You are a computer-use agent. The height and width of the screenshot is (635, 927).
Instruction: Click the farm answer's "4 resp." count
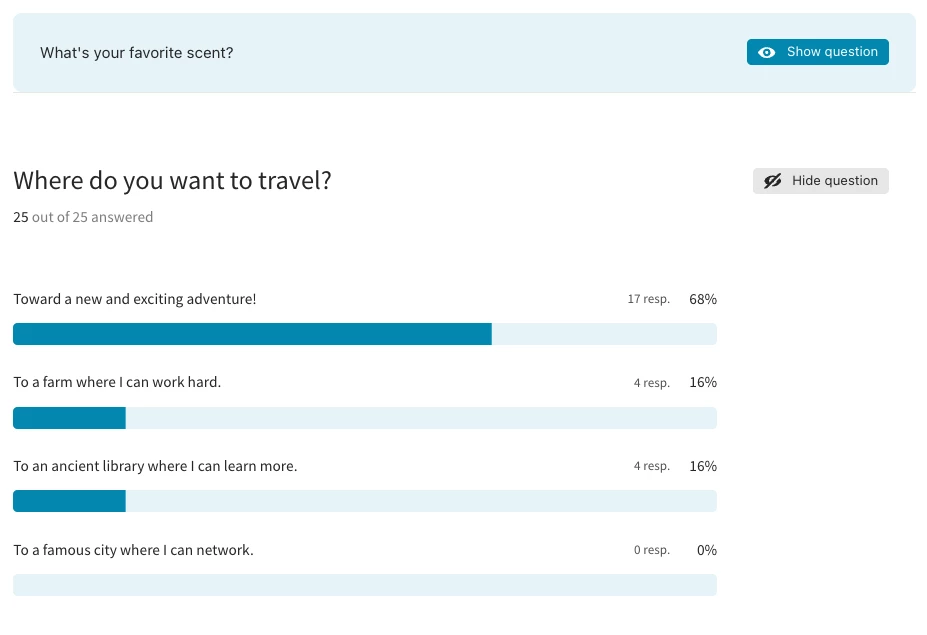(651, 383)
